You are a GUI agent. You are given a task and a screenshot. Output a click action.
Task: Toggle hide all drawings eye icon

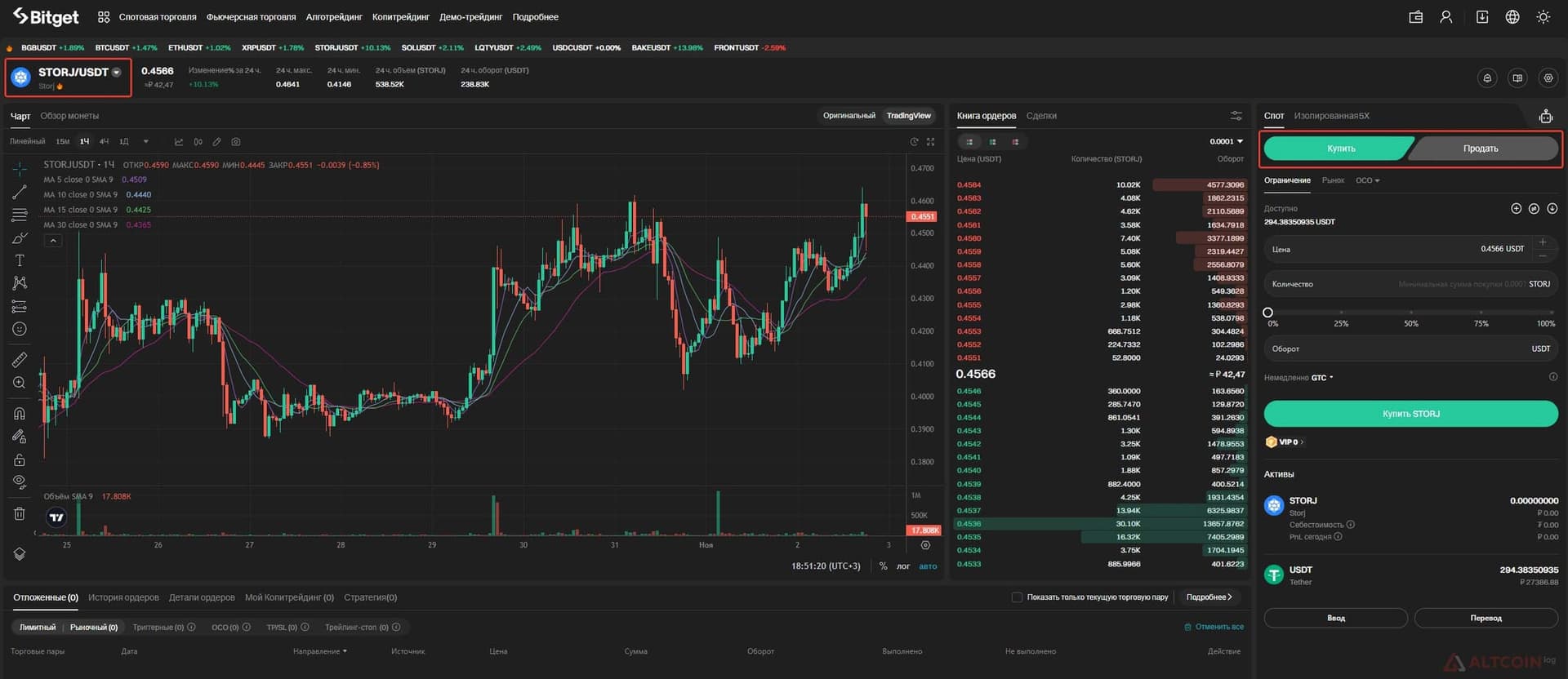tap(20, 482)
